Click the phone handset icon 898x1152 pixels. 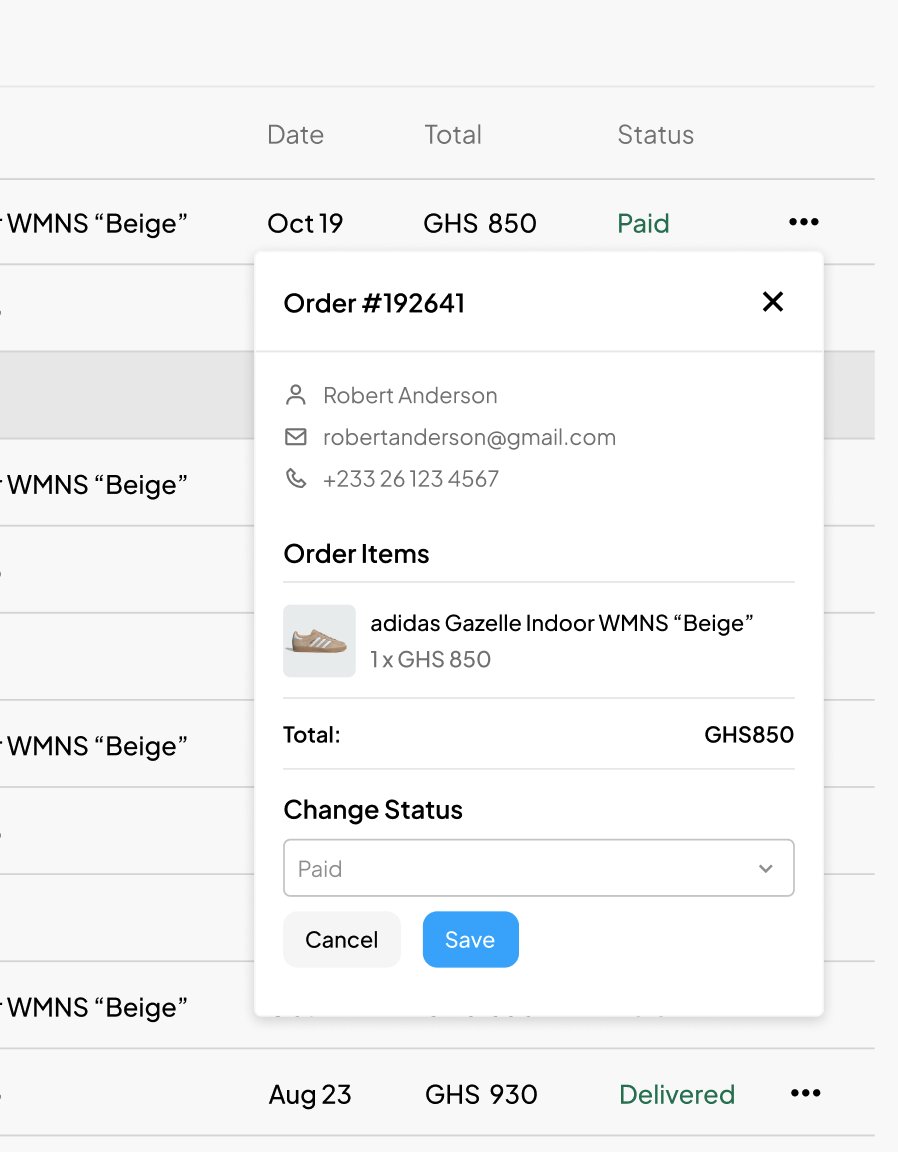click(295, 479)
